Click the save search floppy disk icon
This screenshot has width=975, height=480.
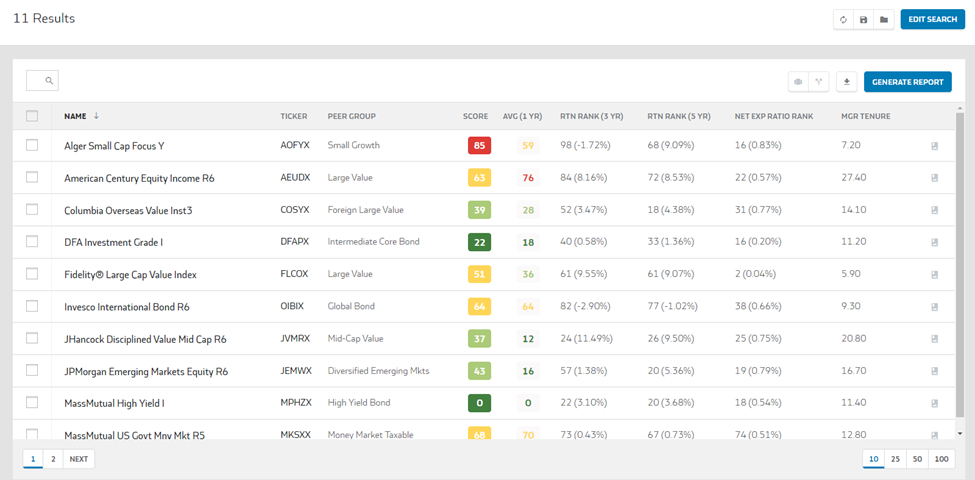[x=863, y=19]
